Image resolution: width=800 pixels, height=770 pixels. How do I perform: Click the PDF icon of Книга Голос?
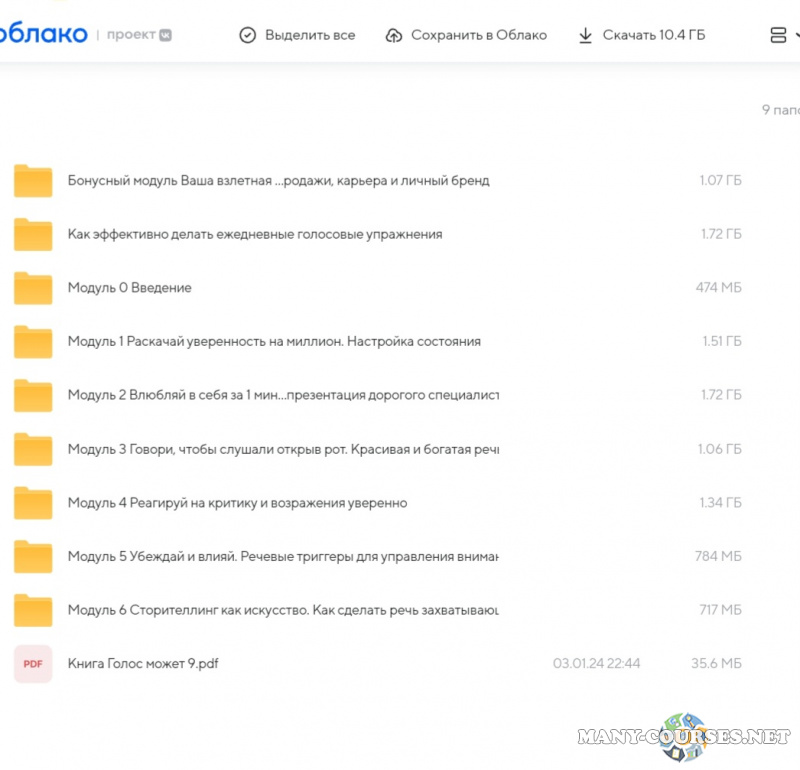tap(33, 664)
